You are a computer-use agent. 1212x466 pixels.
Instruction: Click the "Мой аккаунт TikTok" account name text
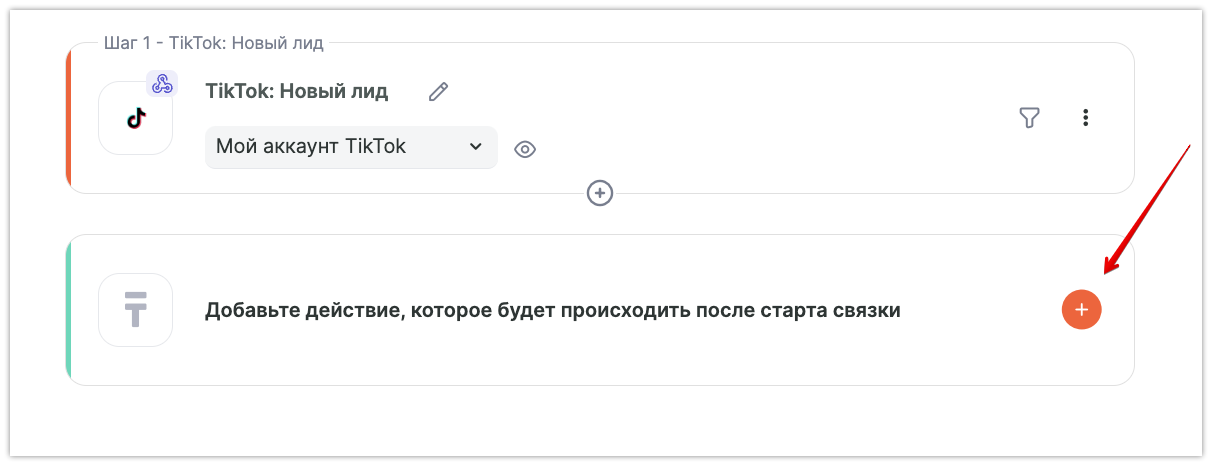(x=311, y=147)
